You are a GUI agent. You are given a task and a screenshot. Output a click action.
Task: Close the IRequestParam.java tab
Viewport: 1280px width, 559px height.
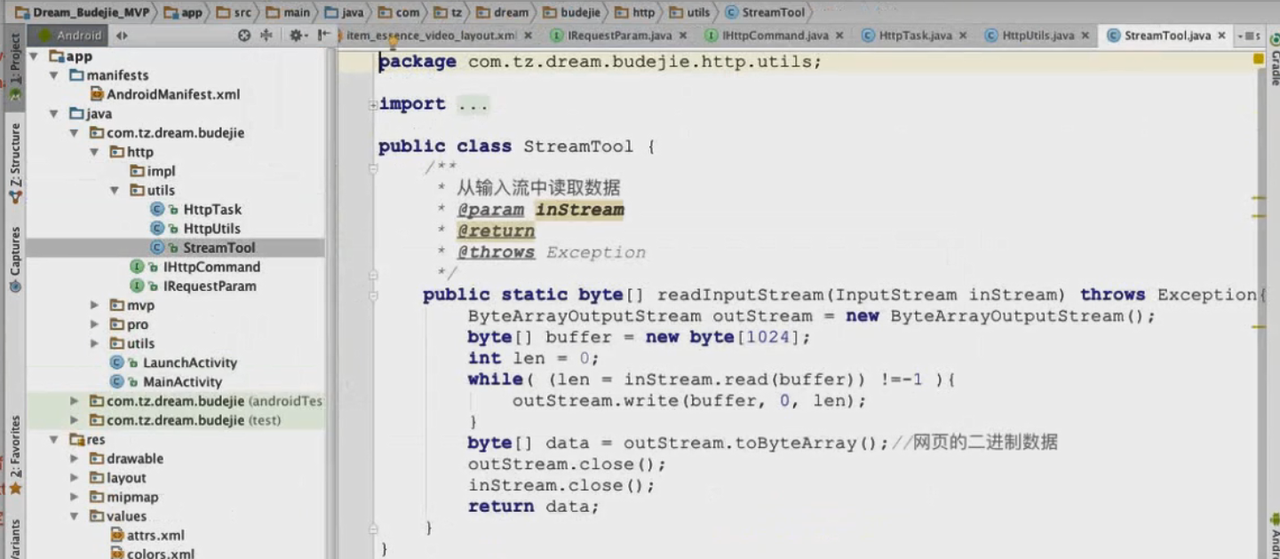683,35
